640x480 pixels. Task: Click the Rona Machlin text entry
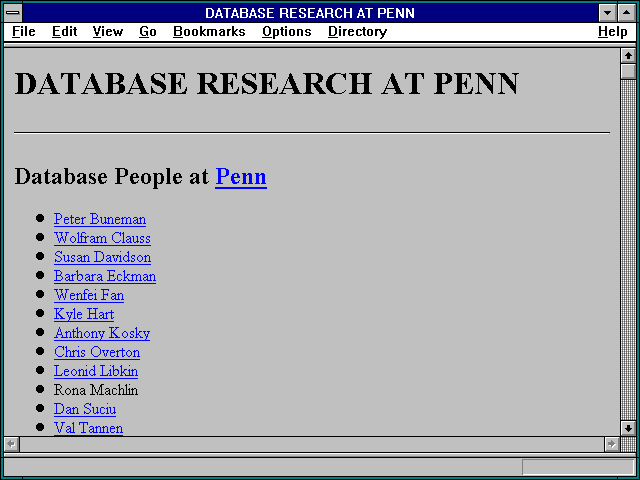pos(96,390)
